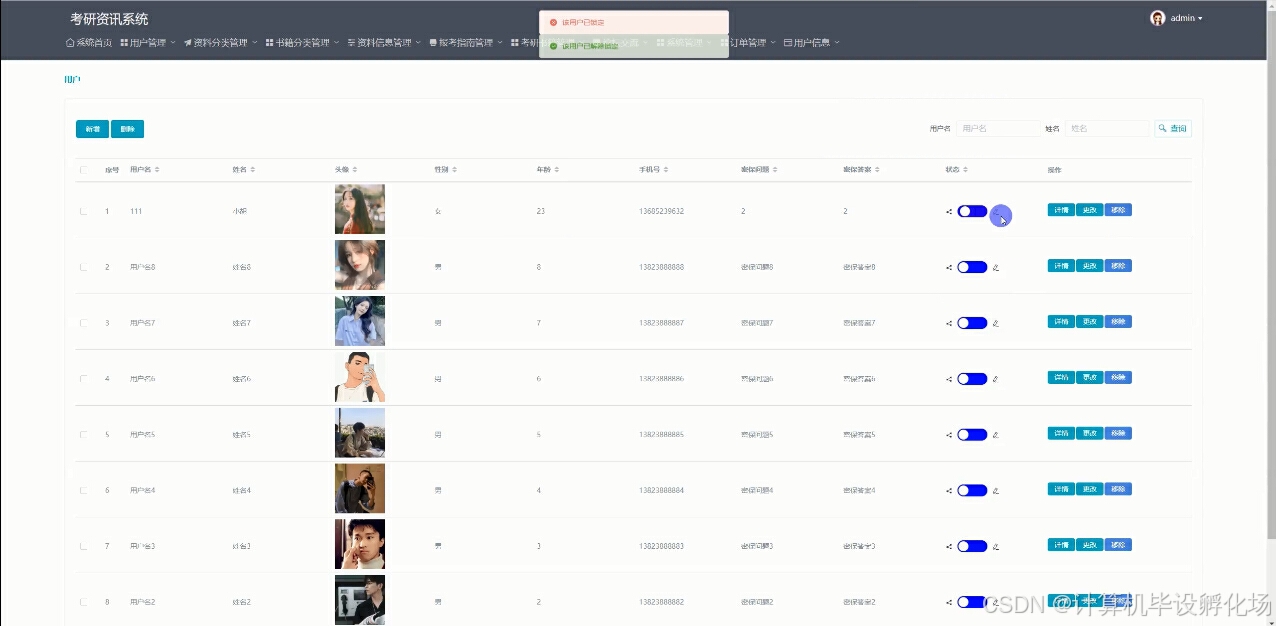Sort table by 用户名 column arrows

157,170
